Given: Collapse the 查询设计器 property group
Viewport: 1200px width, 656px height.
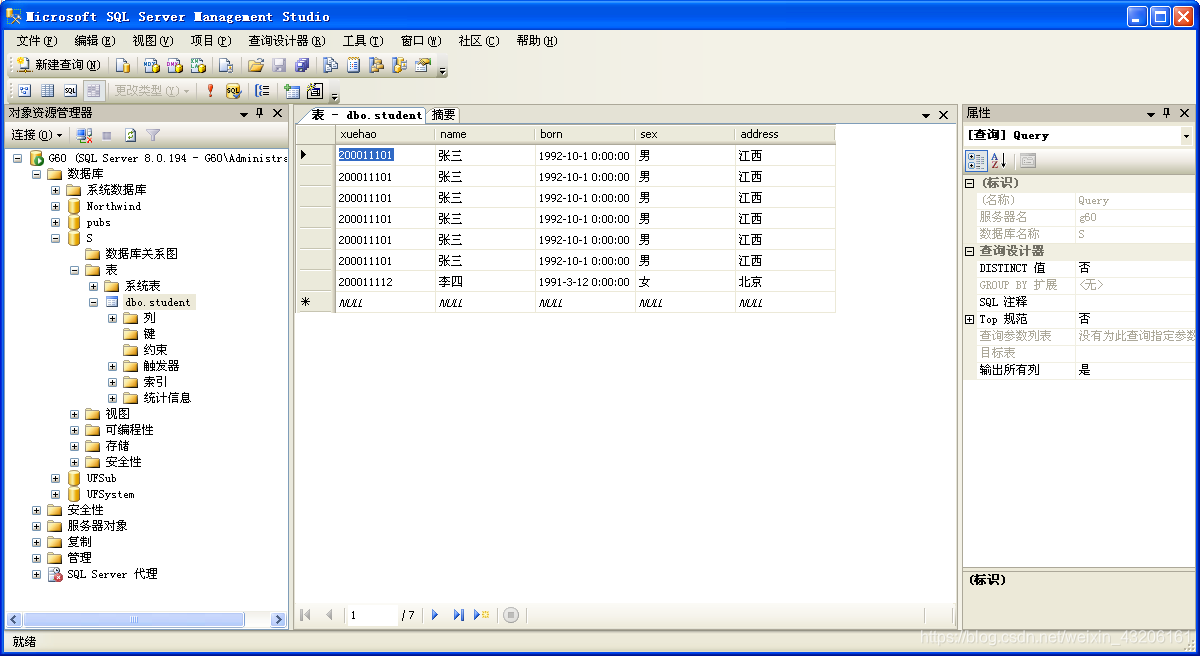Looking at the screenshot, I should click(970, 251).
